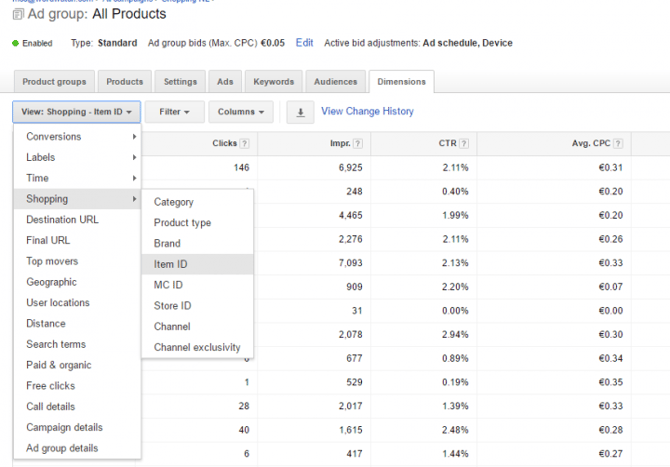
Task: Select Brand in the Shopping submenu
Action: click(197, 244)
